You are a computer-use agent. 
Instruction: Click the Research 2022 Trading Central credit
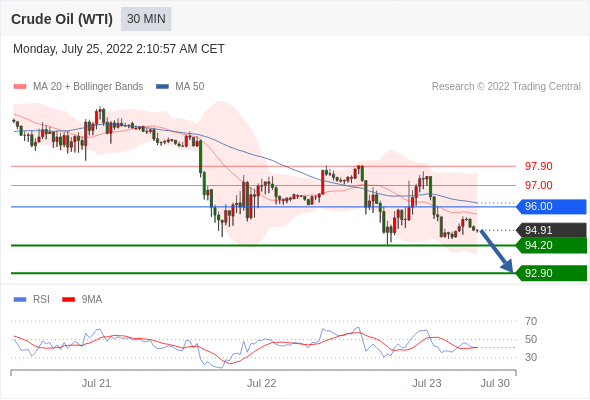point(506,87)
